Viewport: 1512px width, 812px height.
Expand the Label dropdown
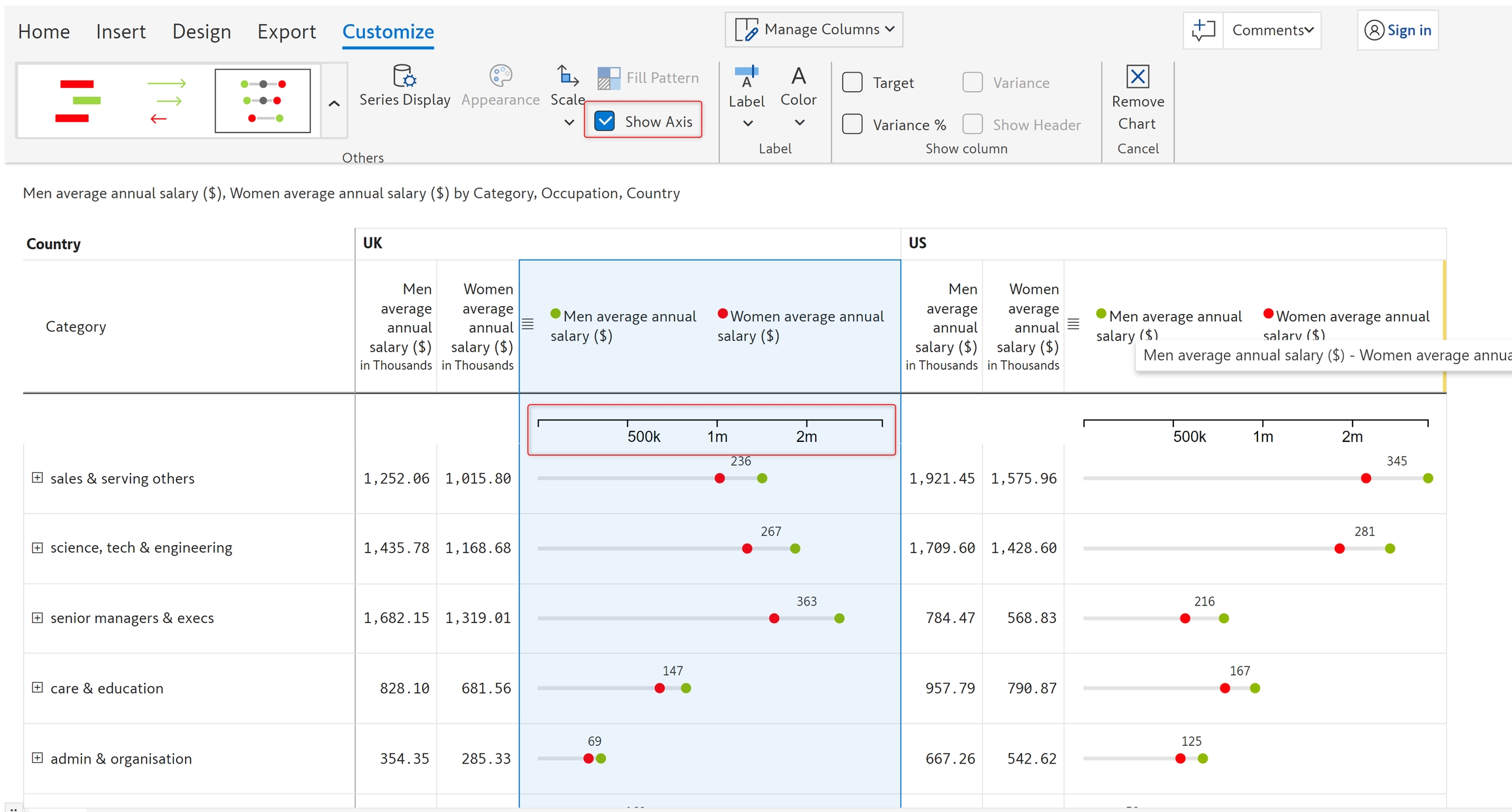747,123
